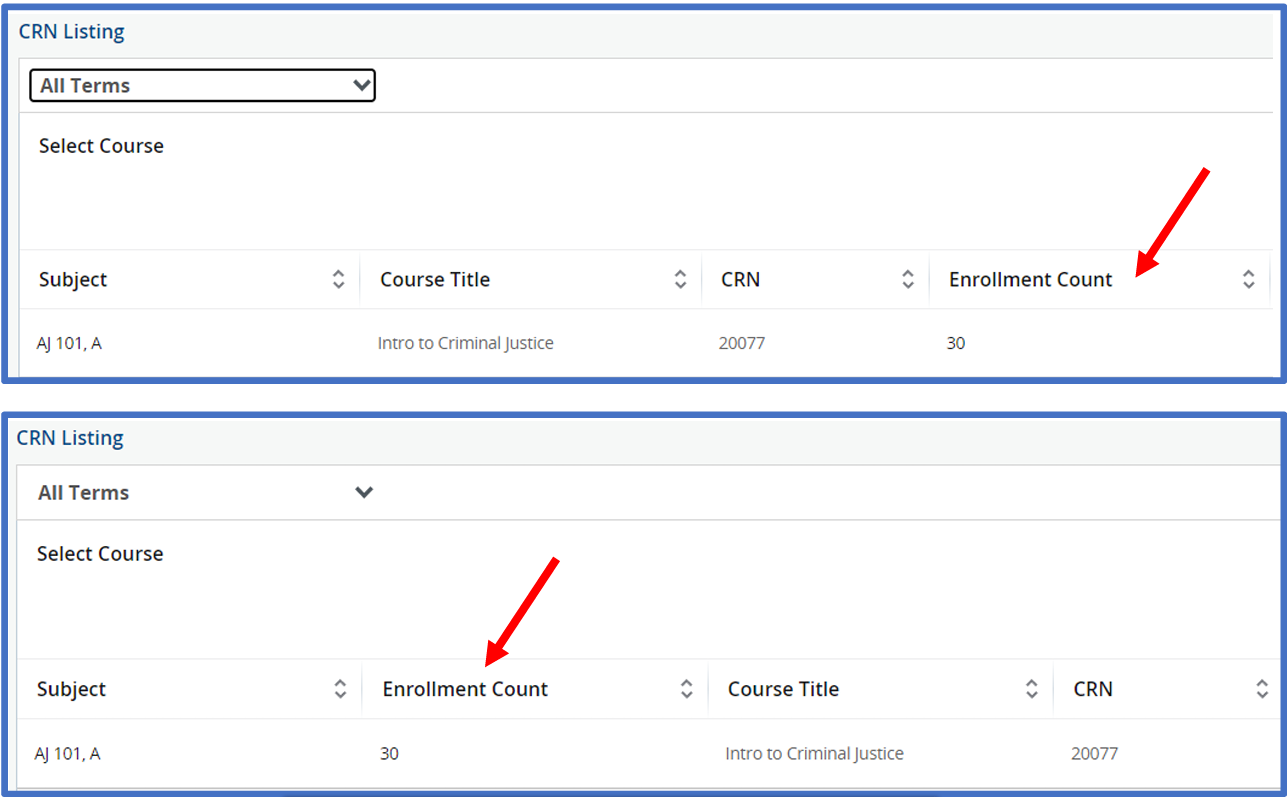Screen dimensions: 1287x797
Task: Sort by Enrollment Count in upper listing
Action: click(x=1248, y=280)
